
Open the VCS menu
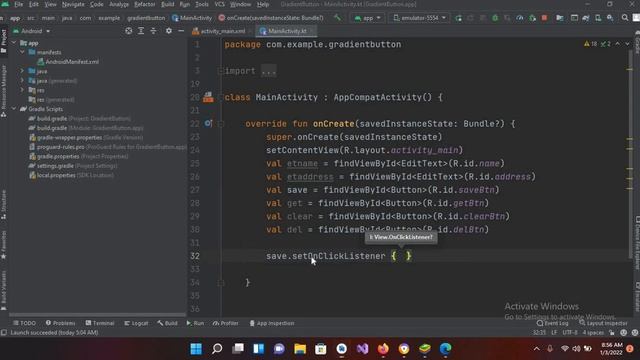[220, 4]
